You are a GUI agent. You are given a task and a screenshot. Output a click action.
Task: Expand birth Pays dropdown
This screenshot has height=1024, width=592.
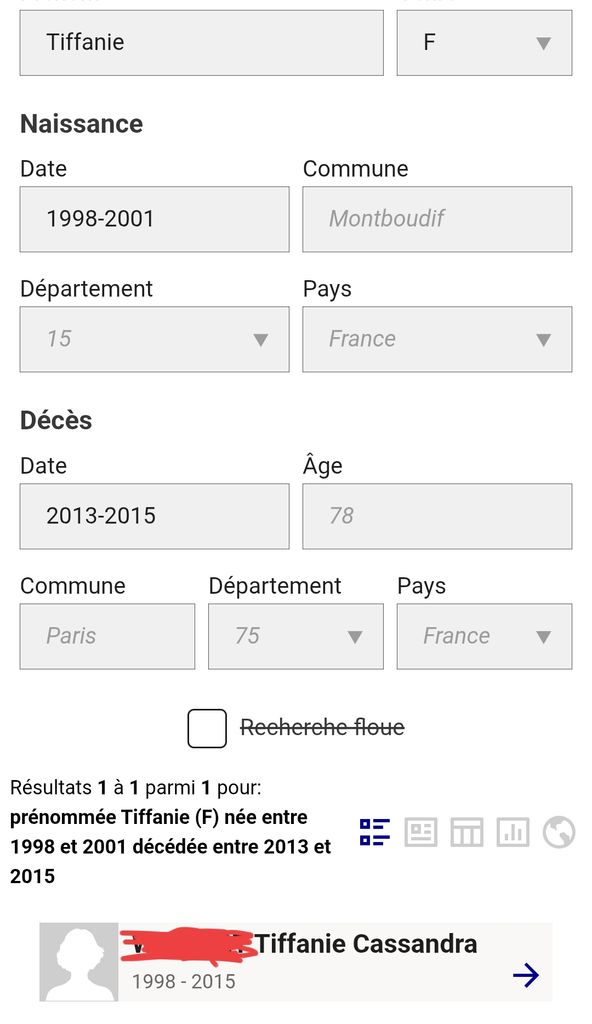pyautogui.click(x=437, y=340)
